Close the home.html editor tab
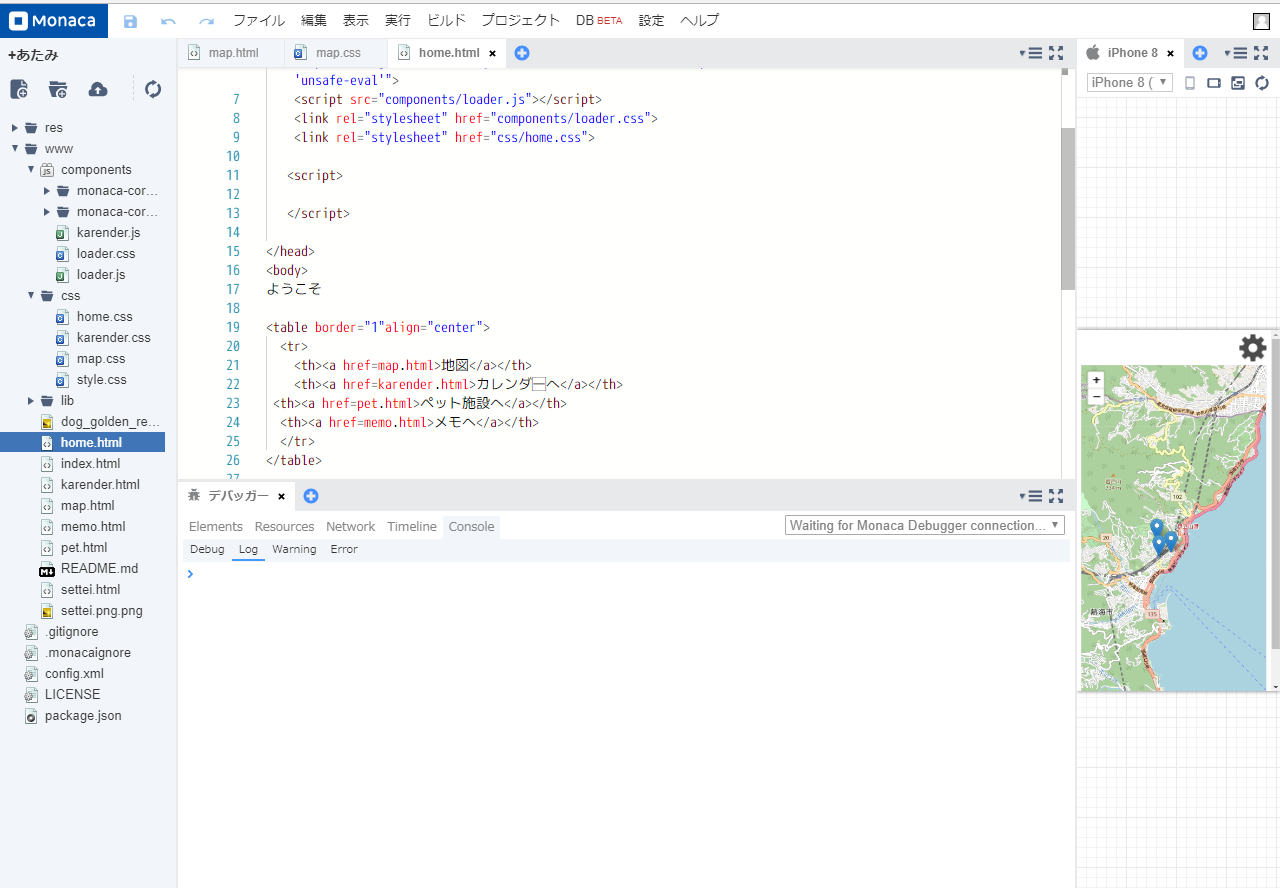The height and width of the screenshot is (888, 1280). point(492,53)
